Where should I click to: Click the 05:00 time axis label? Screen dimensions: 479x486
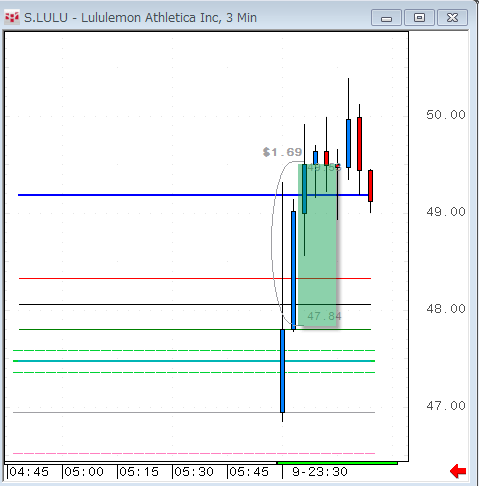pos(84,472)
